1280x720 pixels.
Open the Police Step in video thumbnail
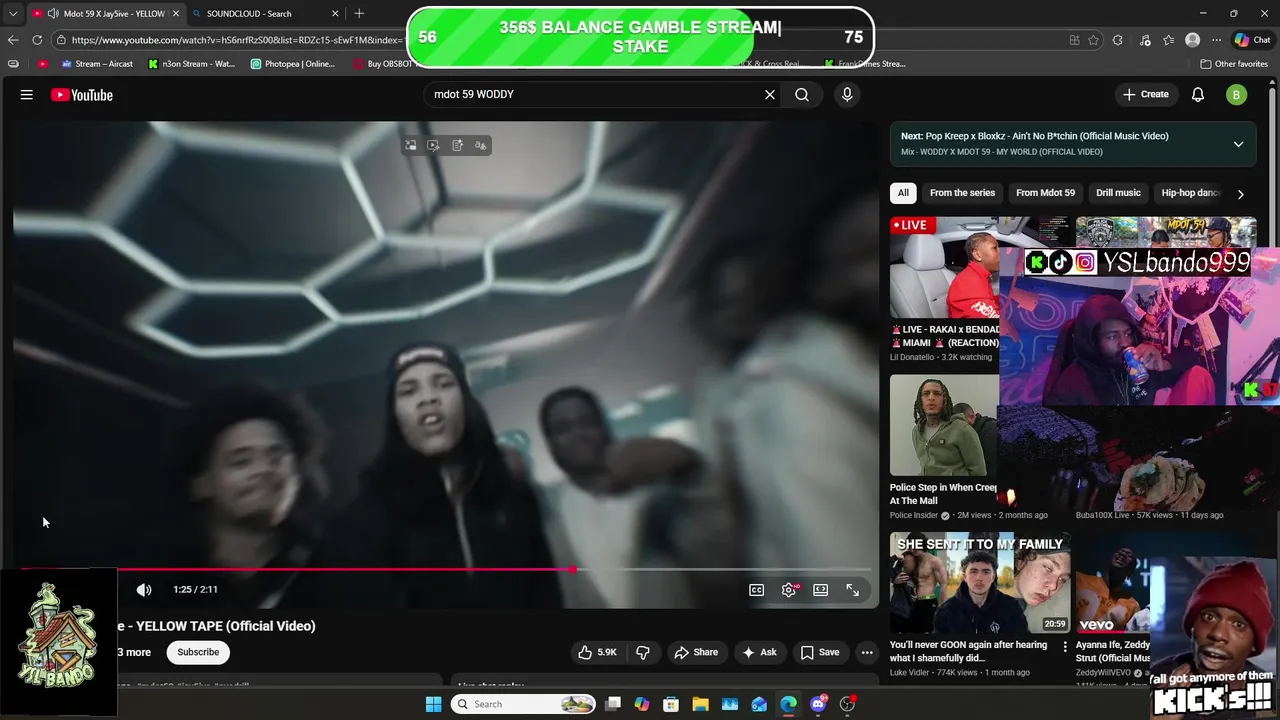coord(944,425)
